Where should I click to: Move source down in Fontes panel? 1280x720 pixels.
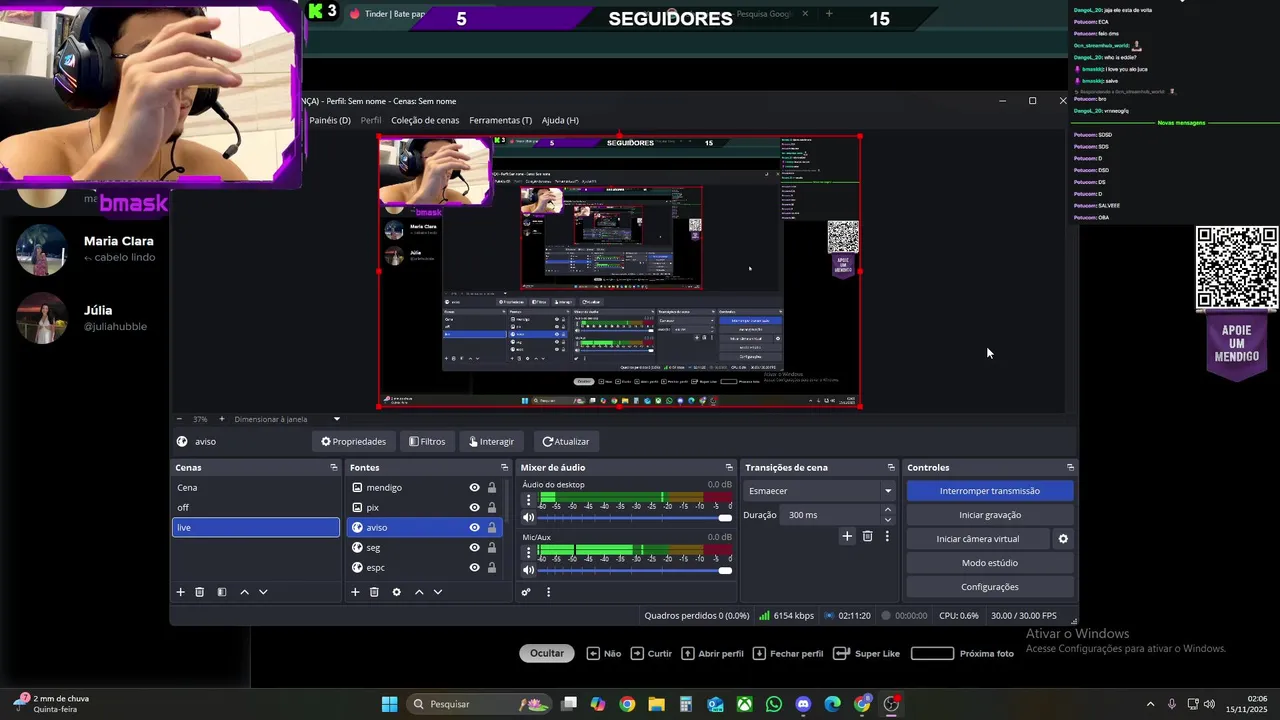click(x=437, y=592)
